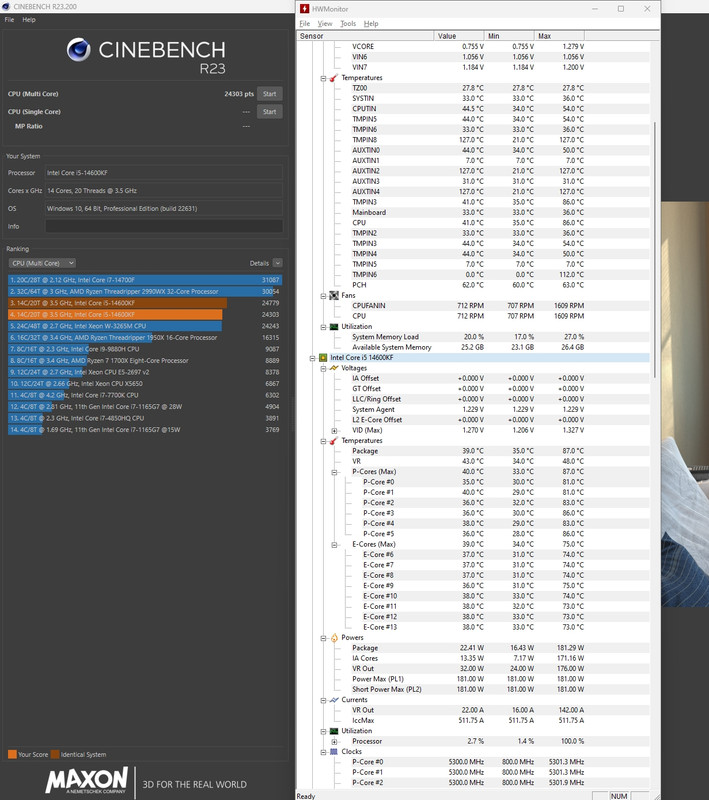Click the fan icon beside Fans

(x=334, y=295)
